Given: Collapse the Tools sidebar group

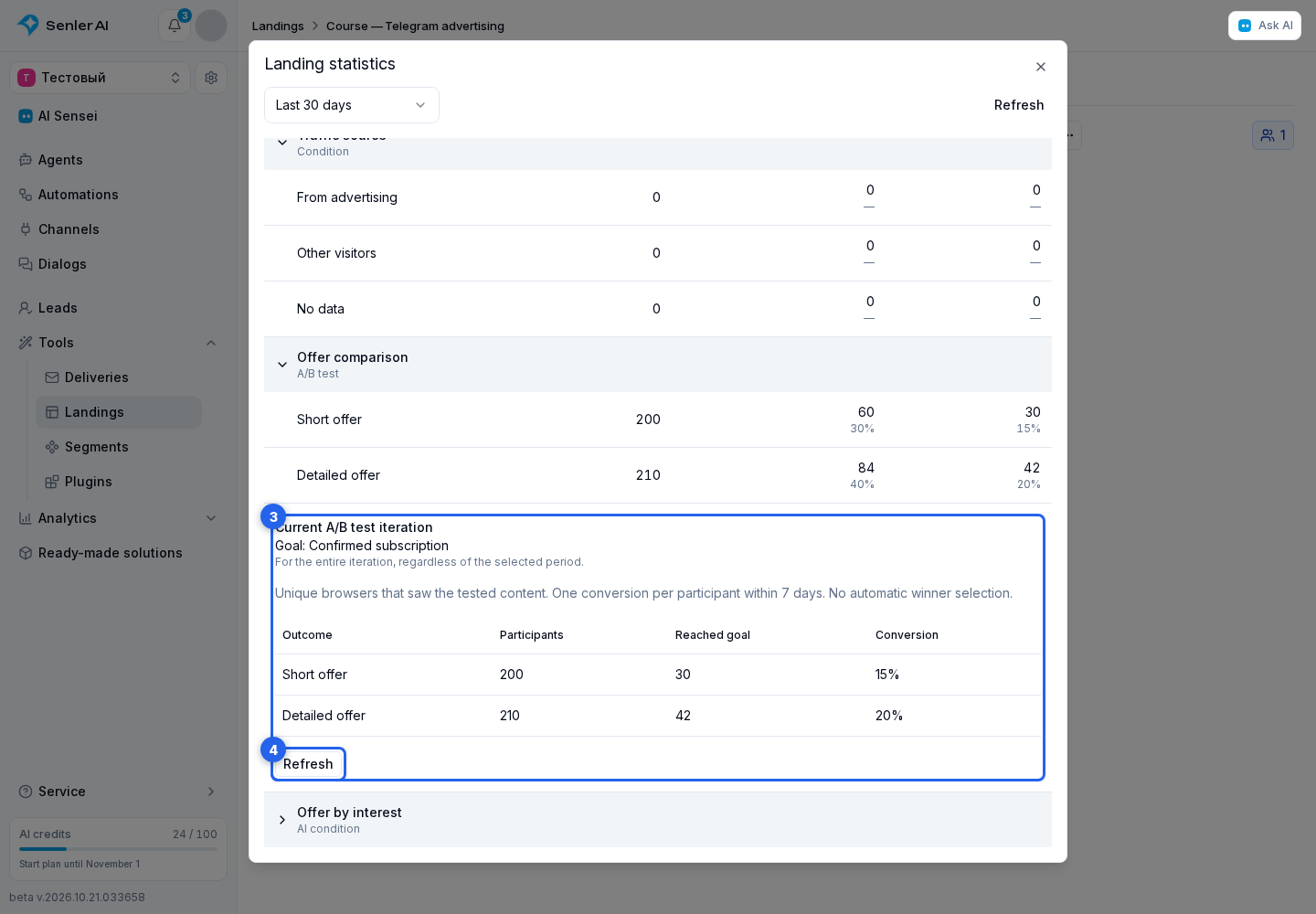Looking at the screenshot, I should point(119,343).
